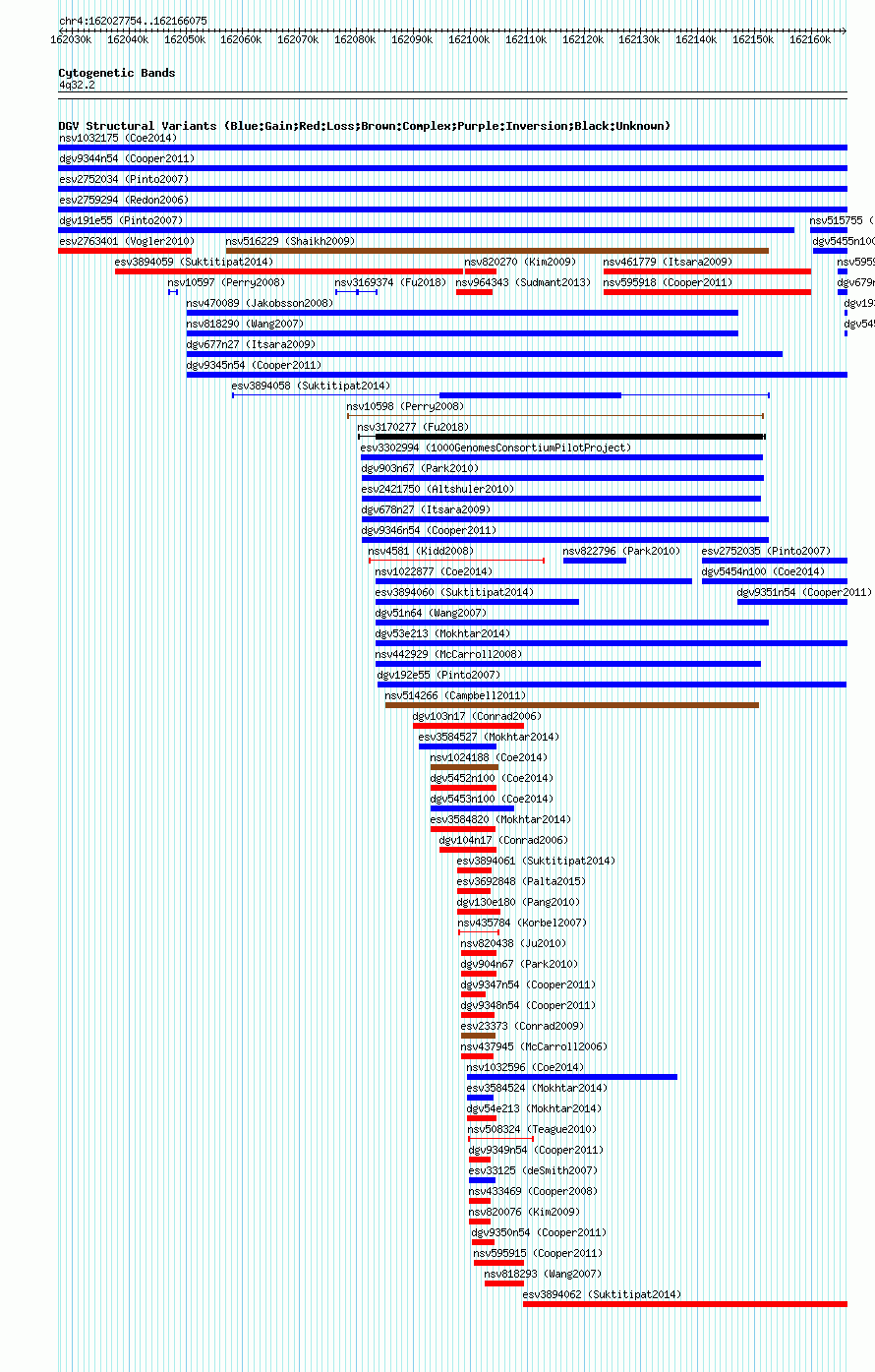Viewport: 875px width, 1372px height.
Task: Click the esv33125 (deSmith2007) label
Action: coord(533,1170)
